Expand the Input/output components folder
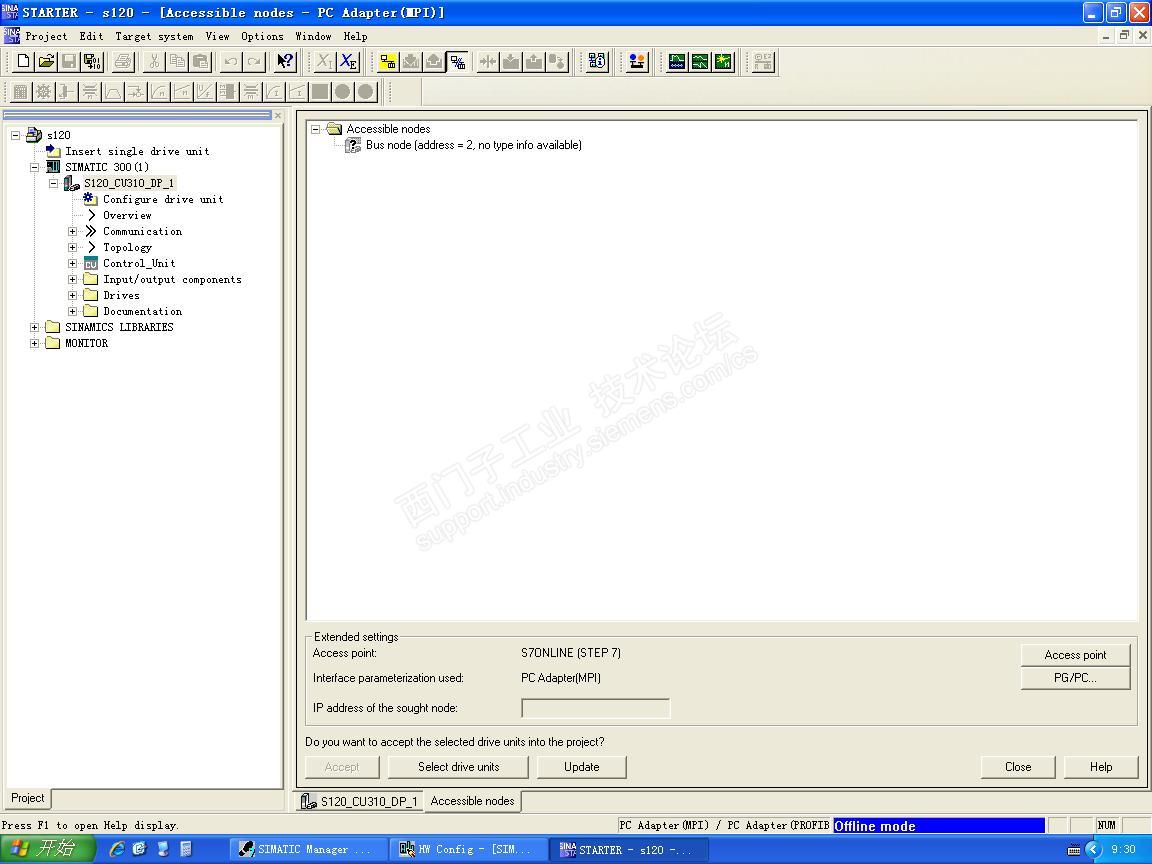The image size is (1152, 864). point(73,280)
